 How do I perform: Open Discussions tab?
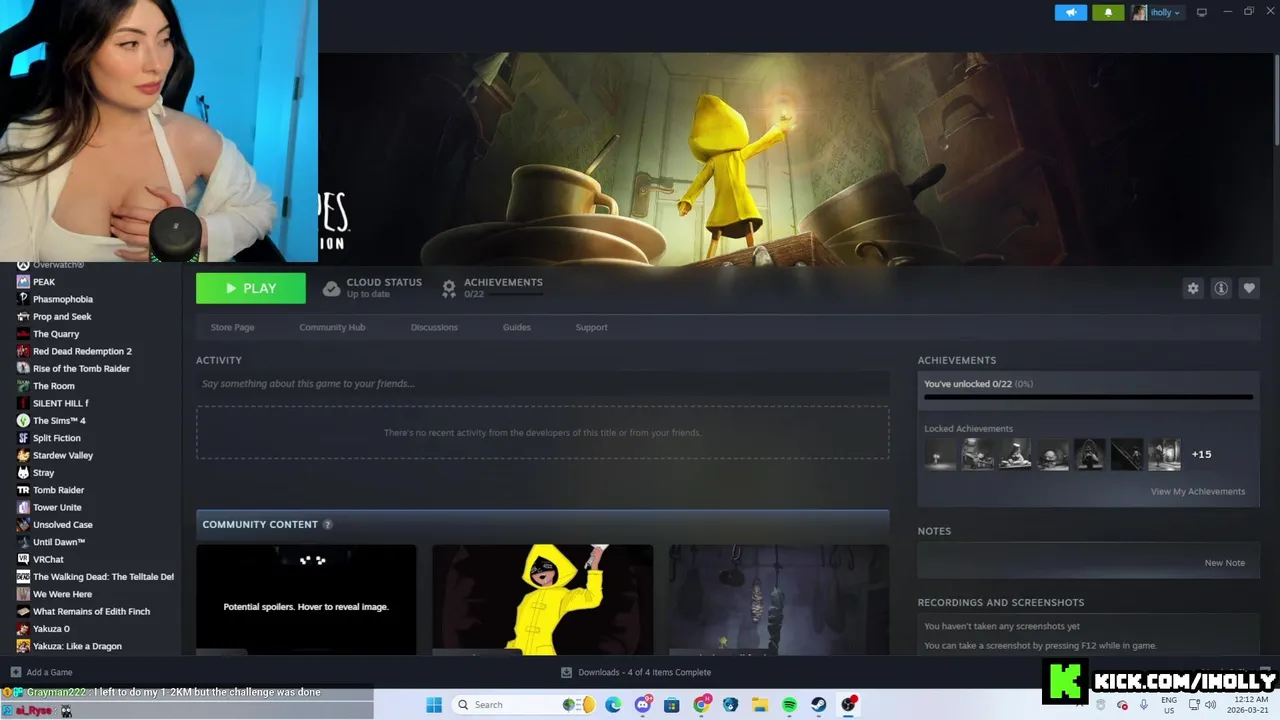pyautogui.click(x=434, y=327)
